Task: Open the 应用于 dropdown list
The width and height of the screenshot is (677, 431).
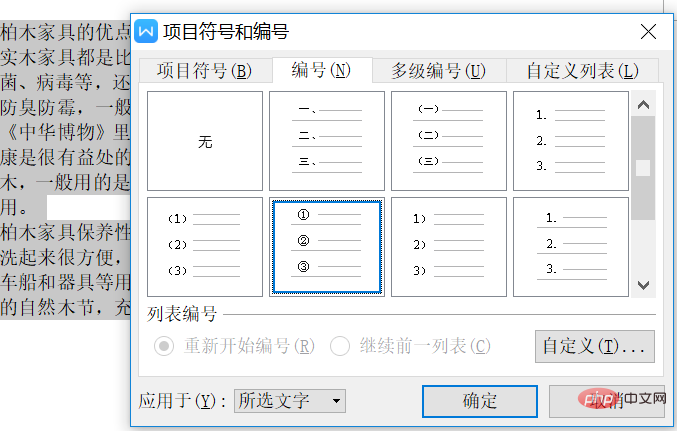Action: click(290, 401)
